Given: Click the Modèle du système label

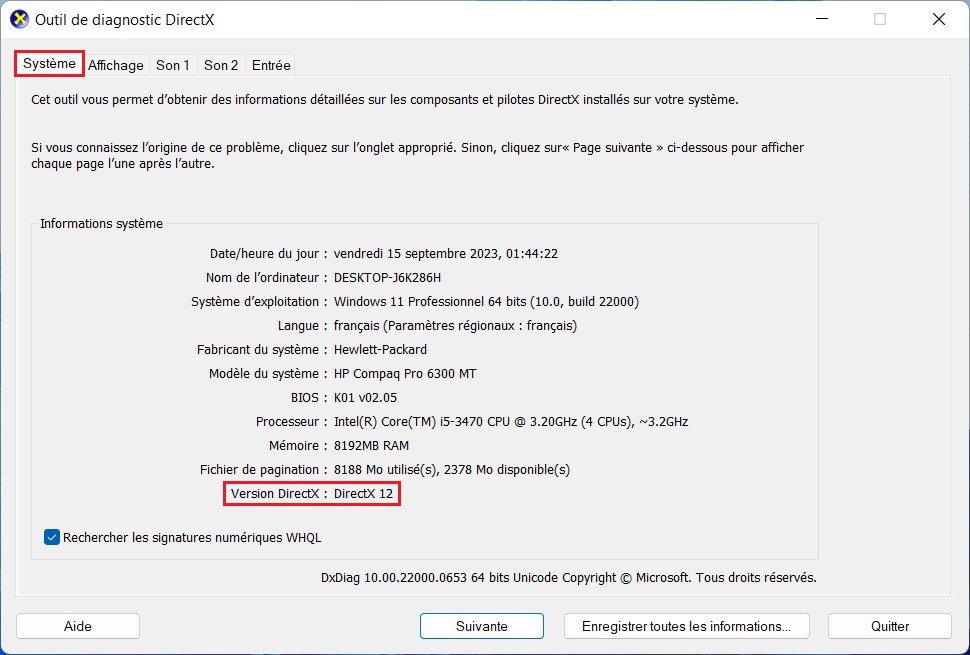Looking at the screenshot, I should [x=268, y=374].
